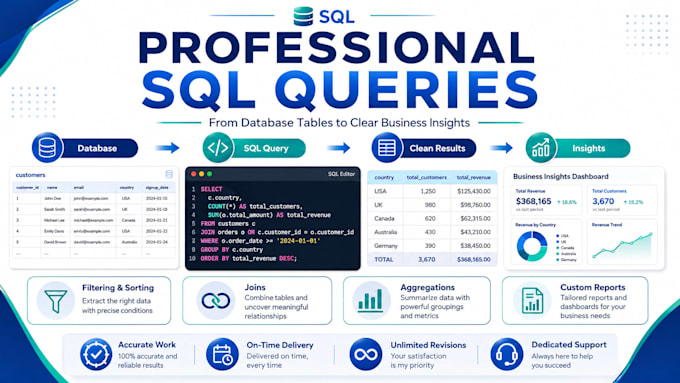Click the Revenue by Country donut chart
The image size is (680, 383).
coord(532,246)
